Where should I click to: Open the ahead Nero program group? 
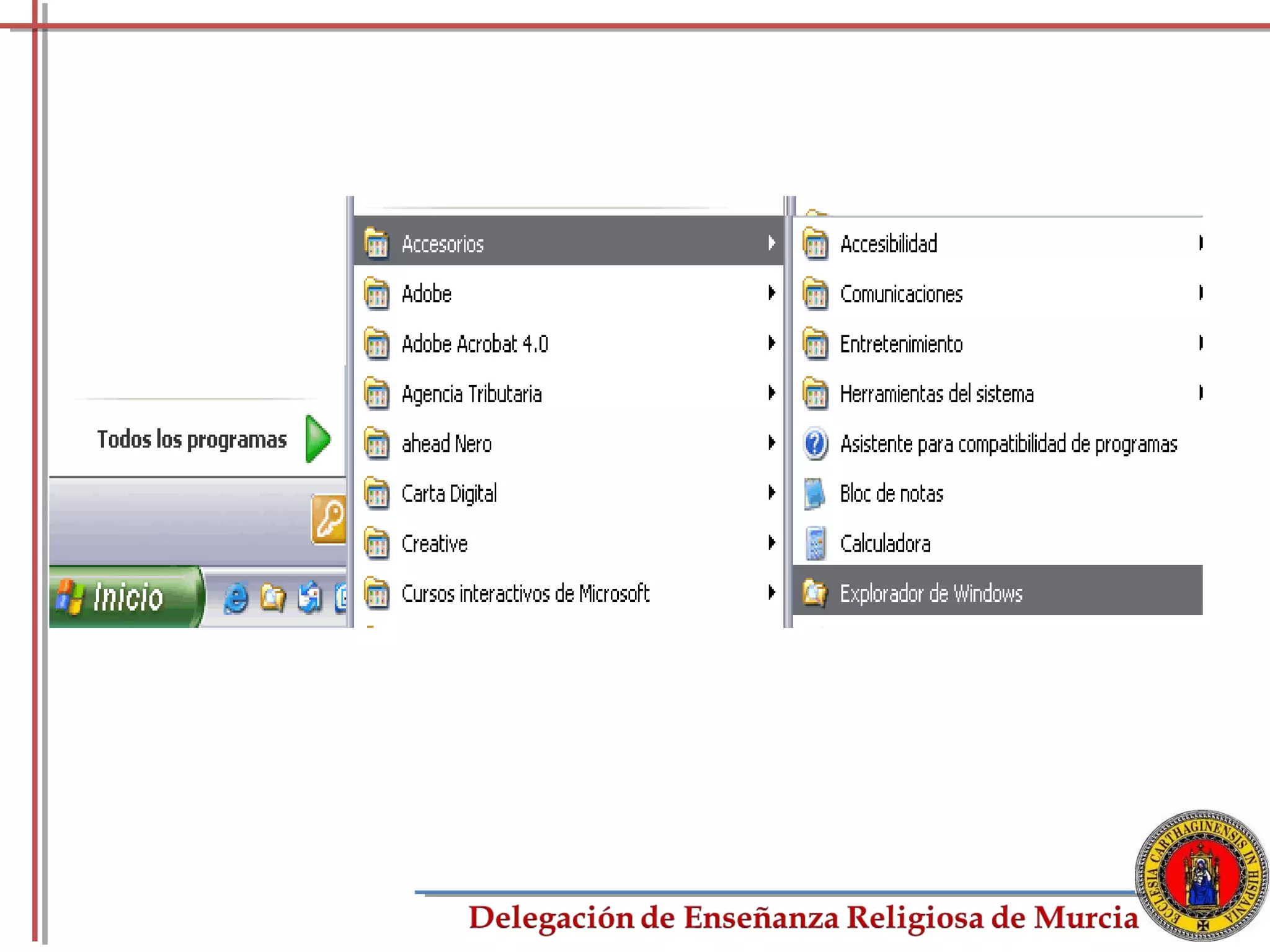coord(446,444)
